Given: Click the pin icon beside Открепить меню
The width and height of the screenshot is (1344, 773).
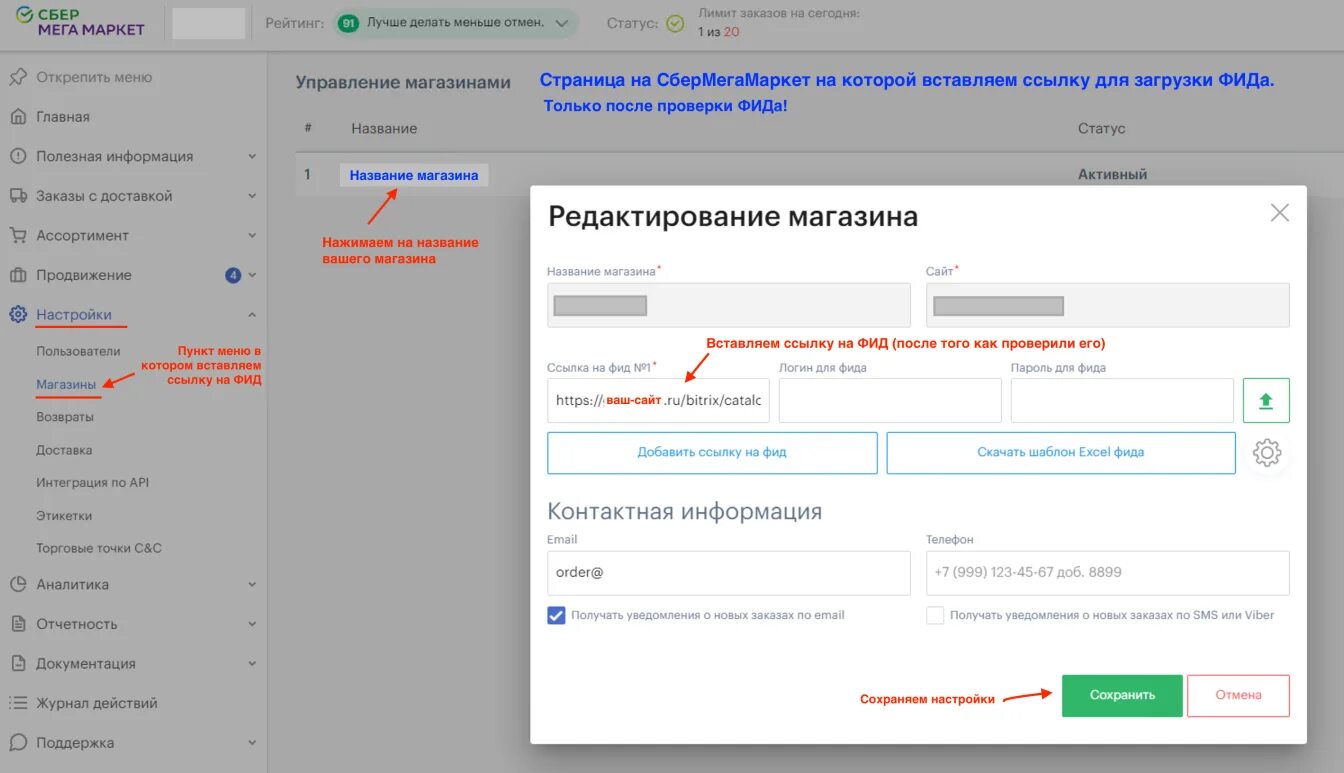Looking at the screenshot, I should [x=17, y=77].
